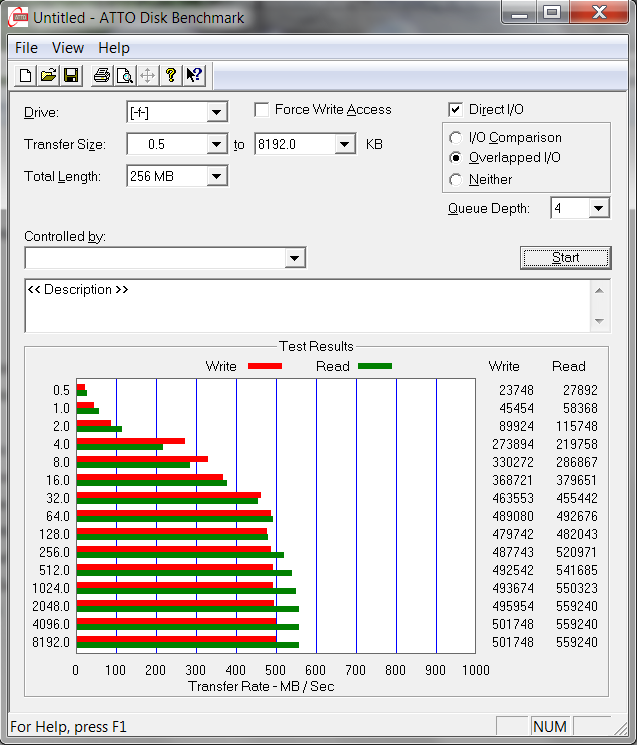
Task: Click inside the Description text box
Action: coord(300,306)
